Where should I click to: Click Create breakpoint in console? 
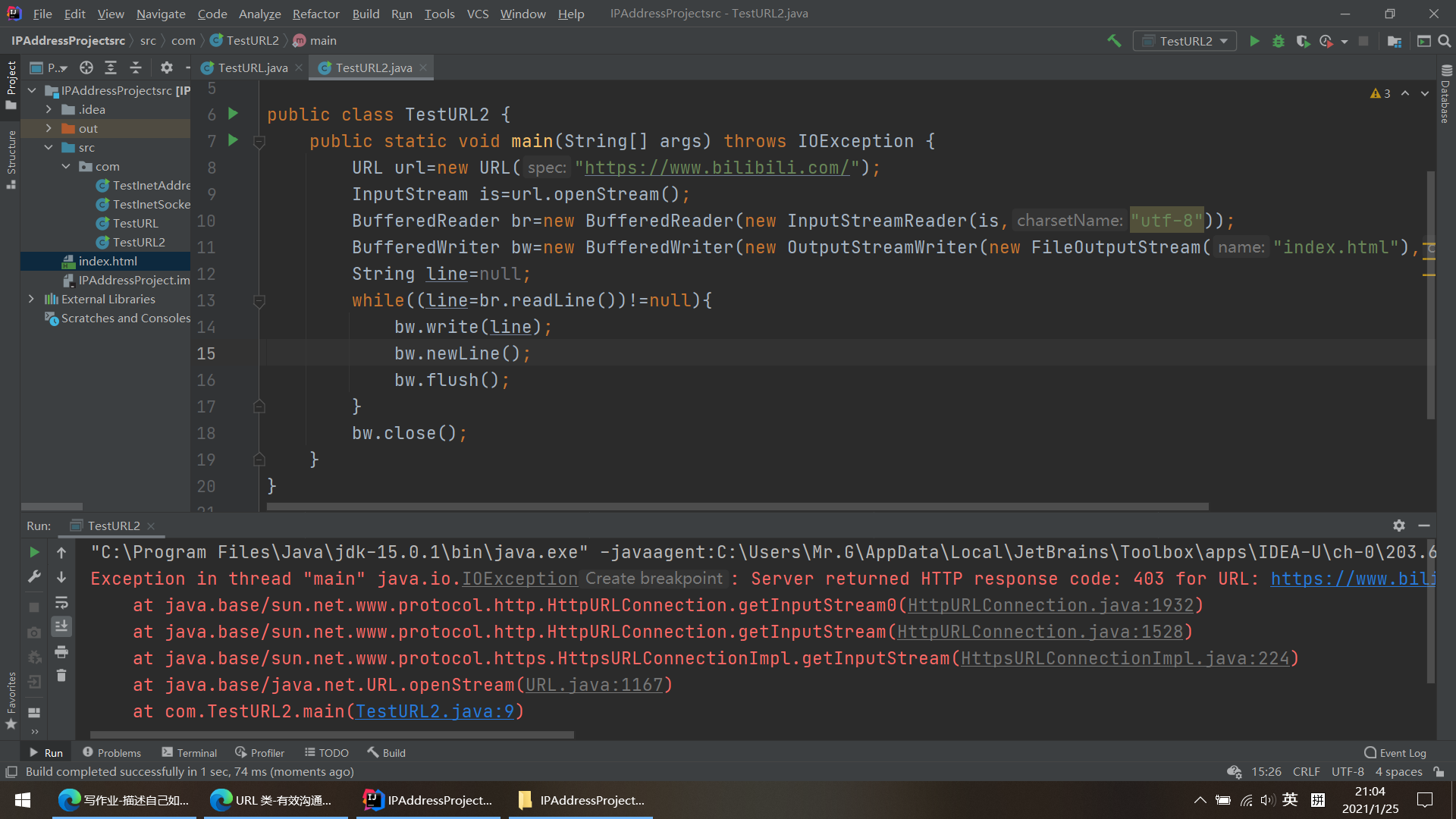(654, 579)
